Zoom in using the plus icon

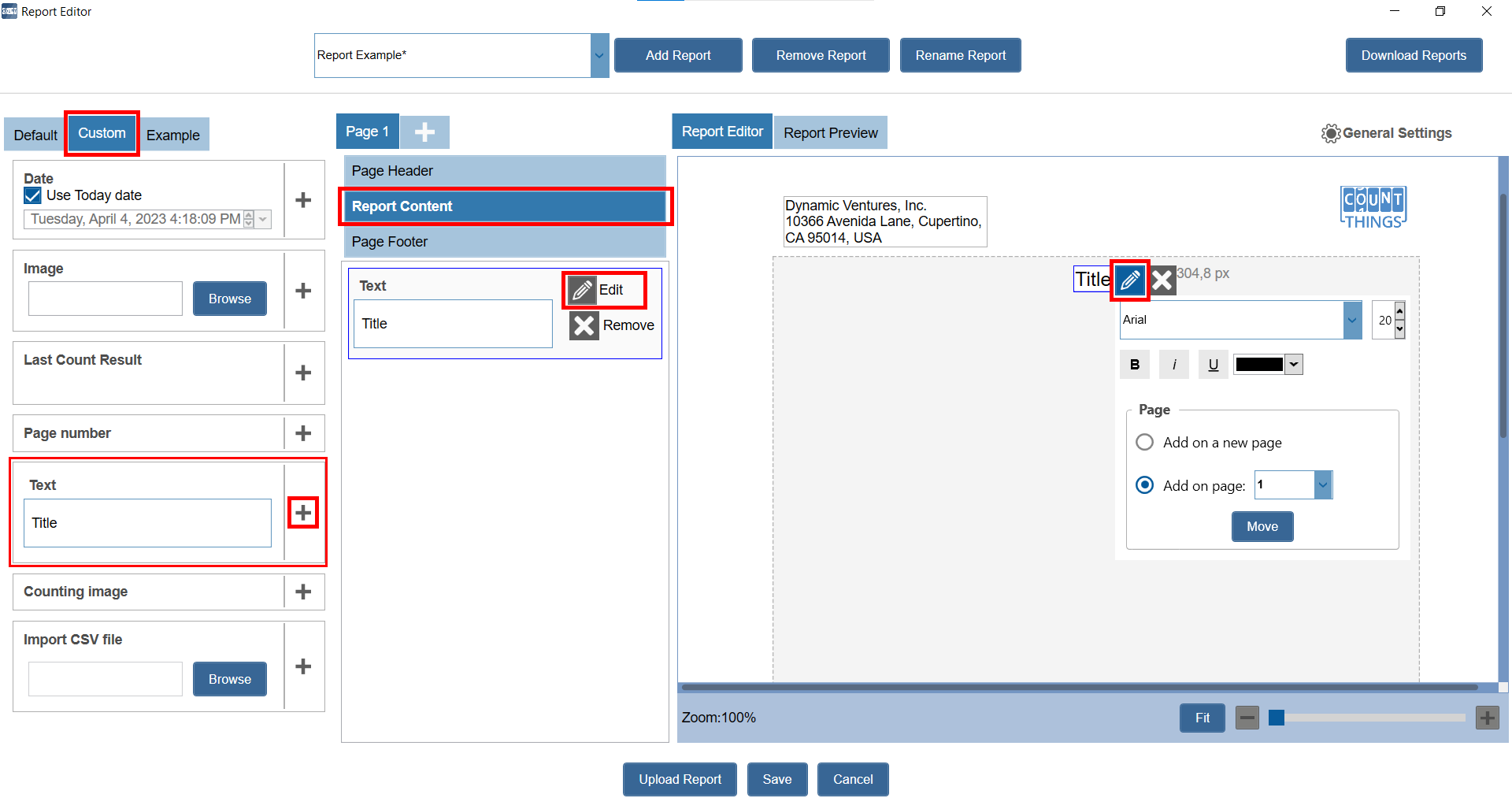1487,718
